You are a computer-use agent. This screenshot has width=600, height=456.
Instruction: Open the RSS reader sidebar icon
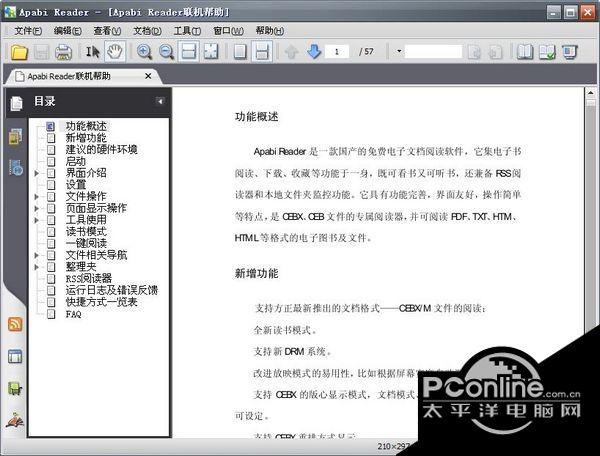15,324
